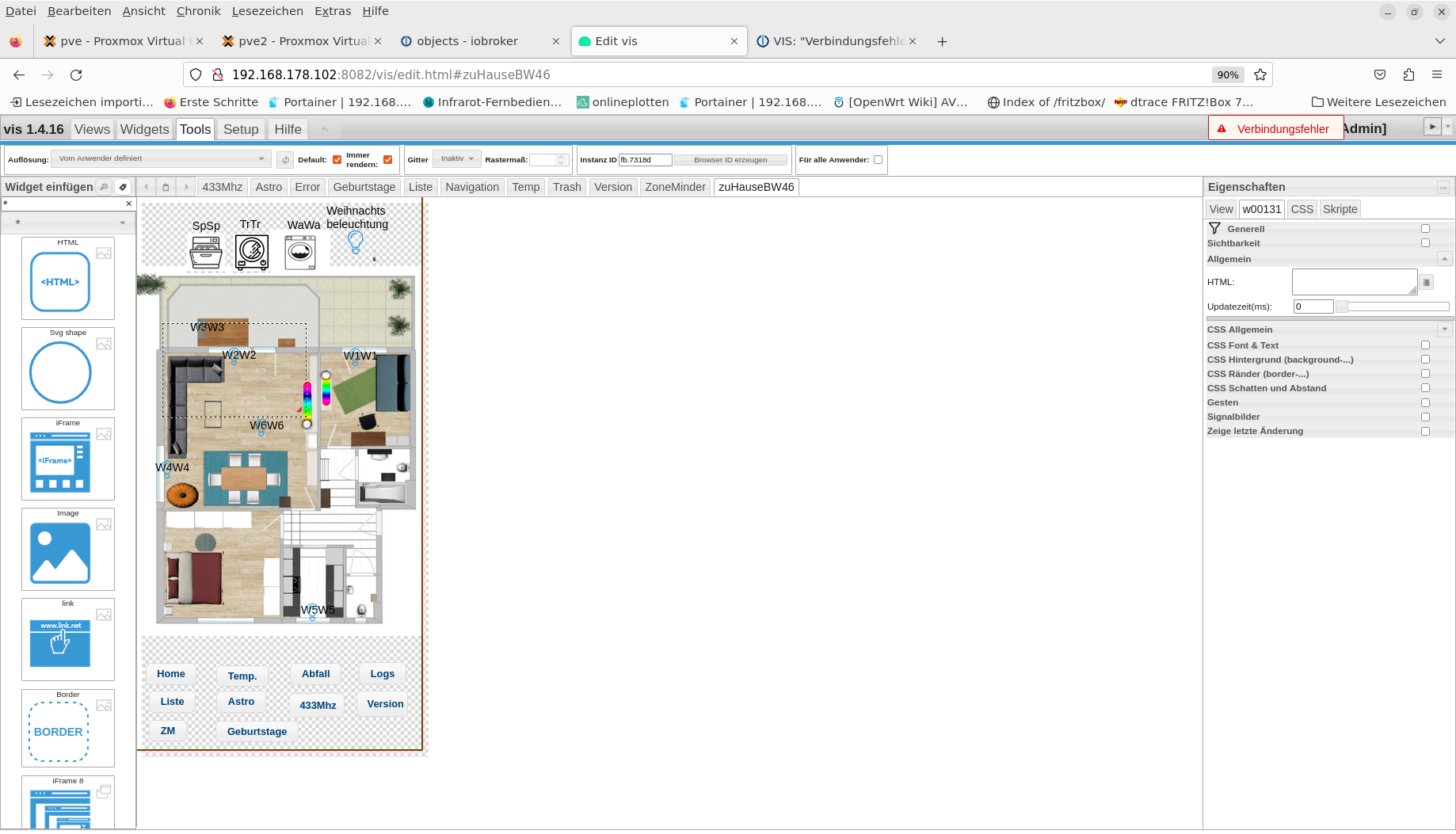Toggle the Immer rendern checkbox
The image size is (1456, 834).
(388, 160)
